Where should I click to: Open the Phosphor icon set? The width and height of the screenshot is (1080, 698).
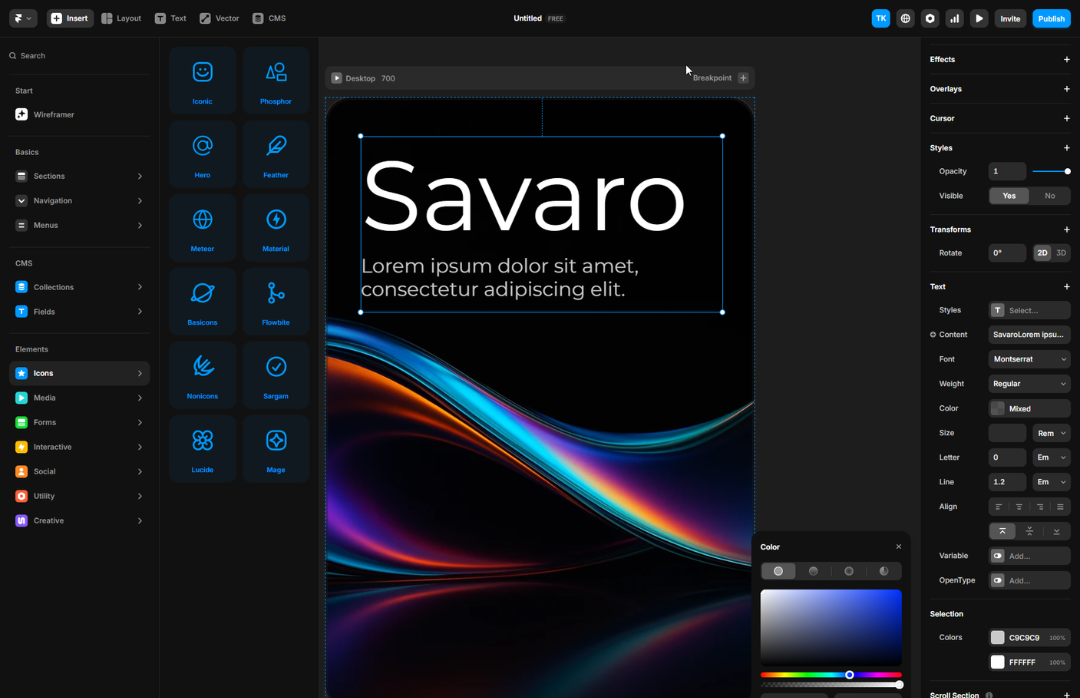pyautogui.click(x=275, y=80)
